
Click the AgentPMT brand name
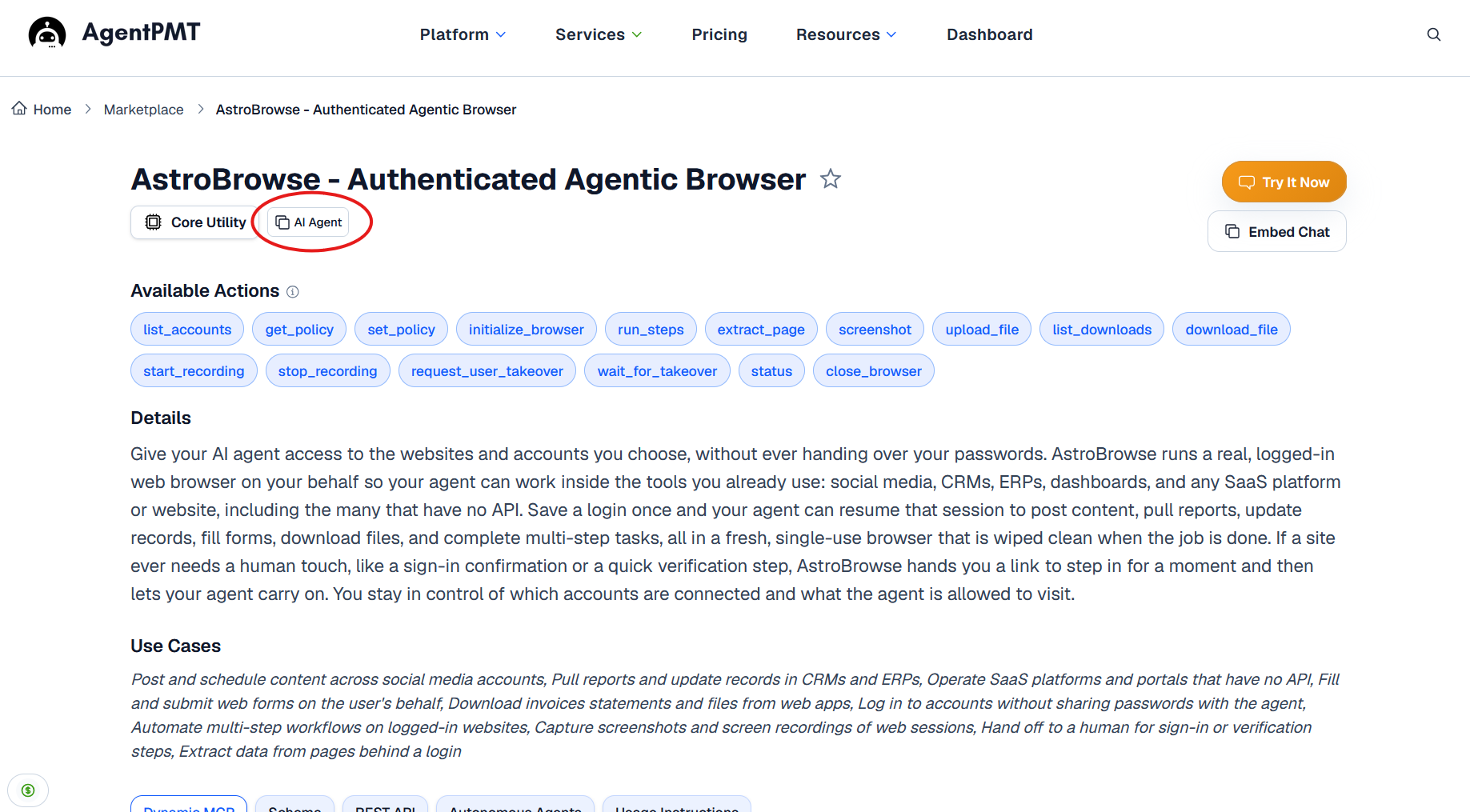point(141,33)
